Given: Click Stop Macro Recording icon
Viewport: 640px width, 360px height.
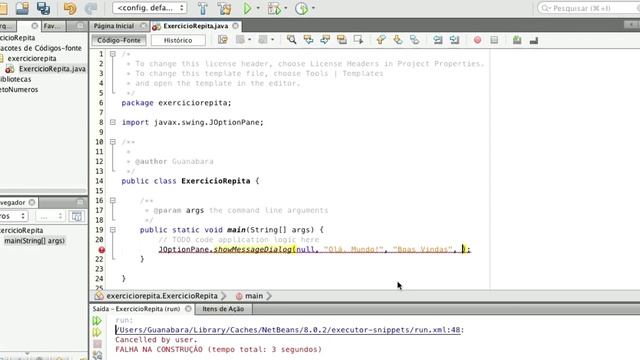Looking at the screenshot, I should (494, 40).
